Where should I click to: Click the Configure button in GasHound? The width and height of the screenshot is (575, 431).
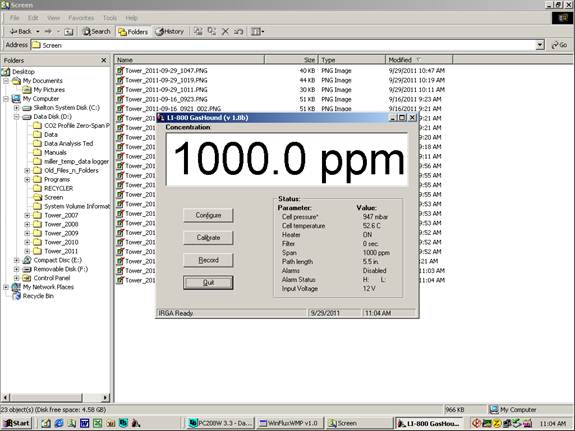pos(208,215)
